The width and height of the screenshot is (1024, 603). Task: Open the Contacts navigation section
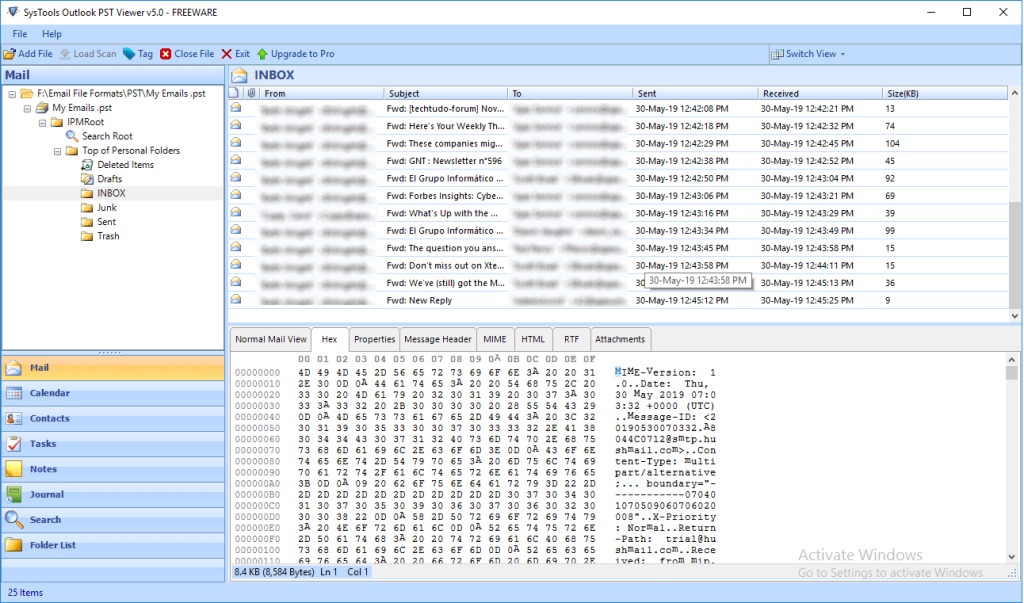click(x=113, y=419)
